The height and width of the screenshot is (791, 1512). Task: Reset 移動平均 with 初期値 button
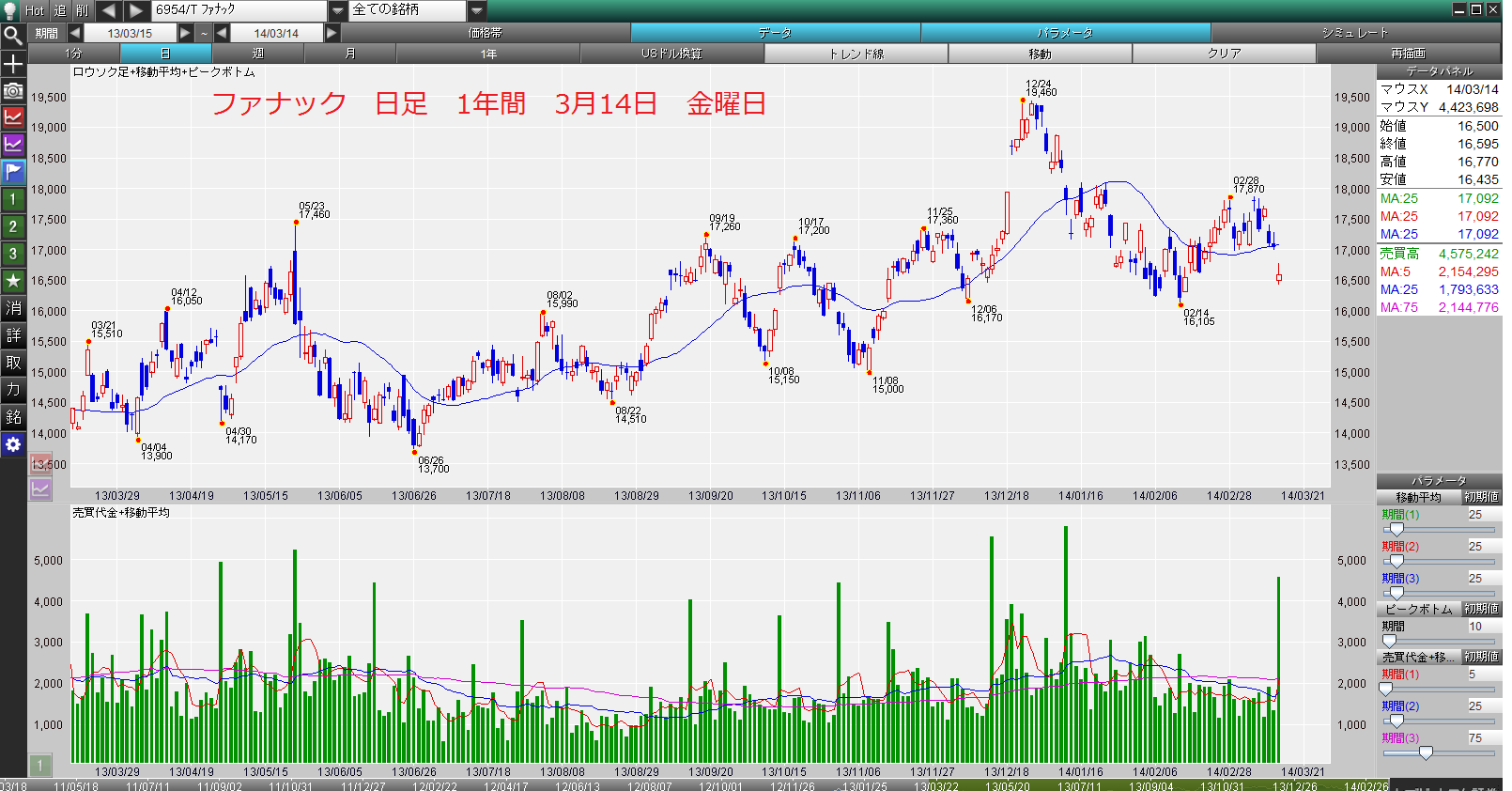[1482, 497]
